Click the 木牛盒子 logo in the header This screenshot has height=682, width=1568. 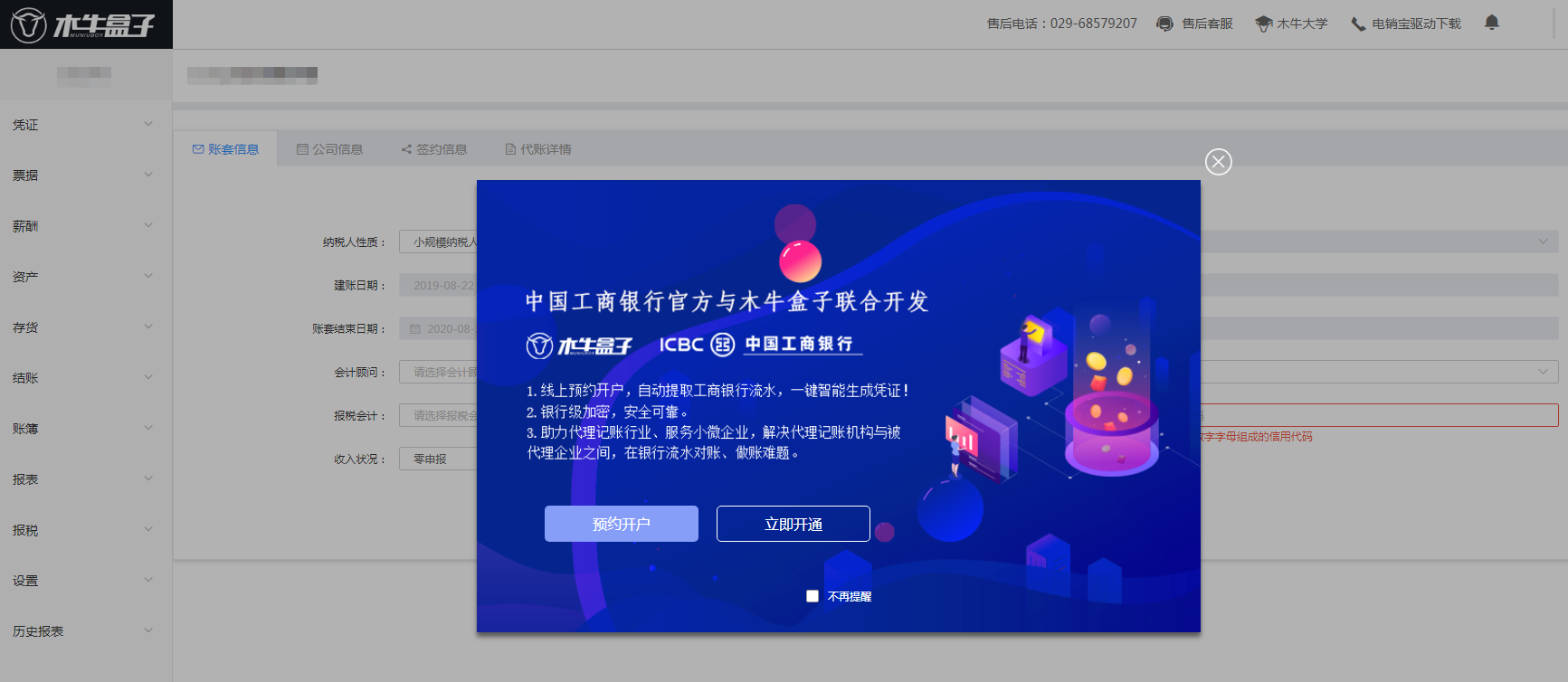(x=82, y=24)
